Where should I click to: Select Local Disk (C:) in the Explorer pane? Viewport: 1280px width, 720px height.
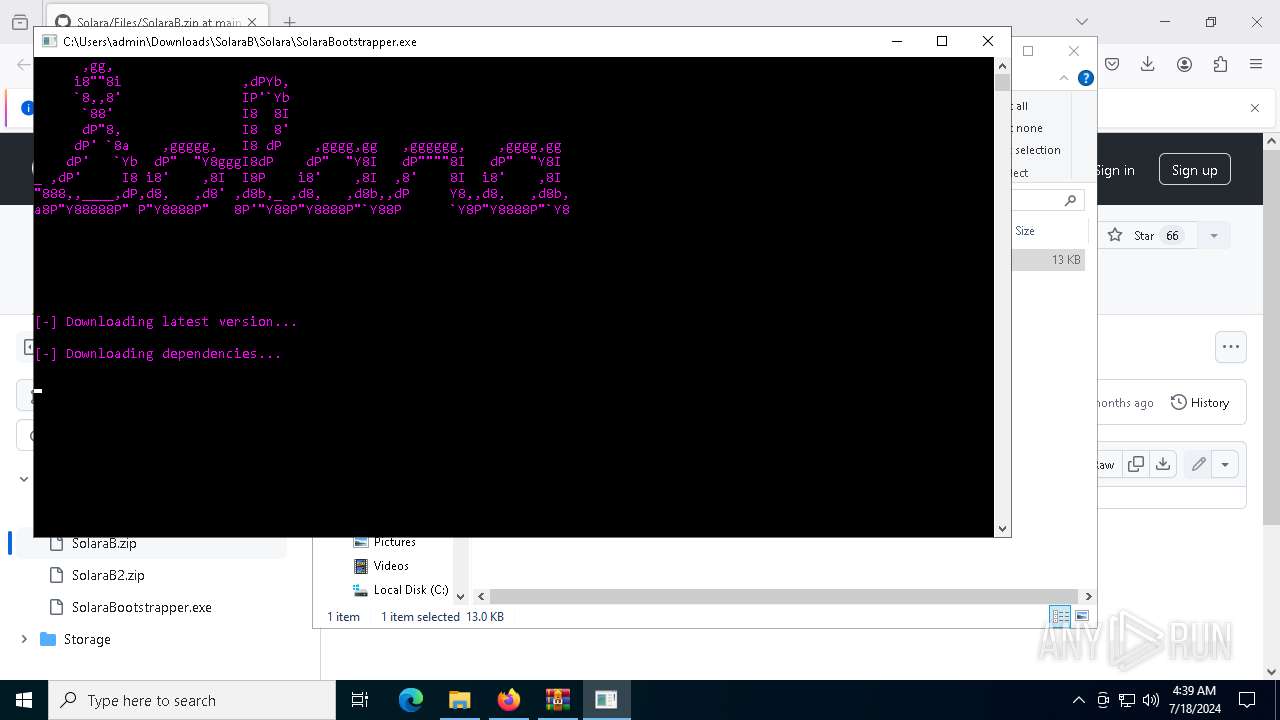point(410,590)
